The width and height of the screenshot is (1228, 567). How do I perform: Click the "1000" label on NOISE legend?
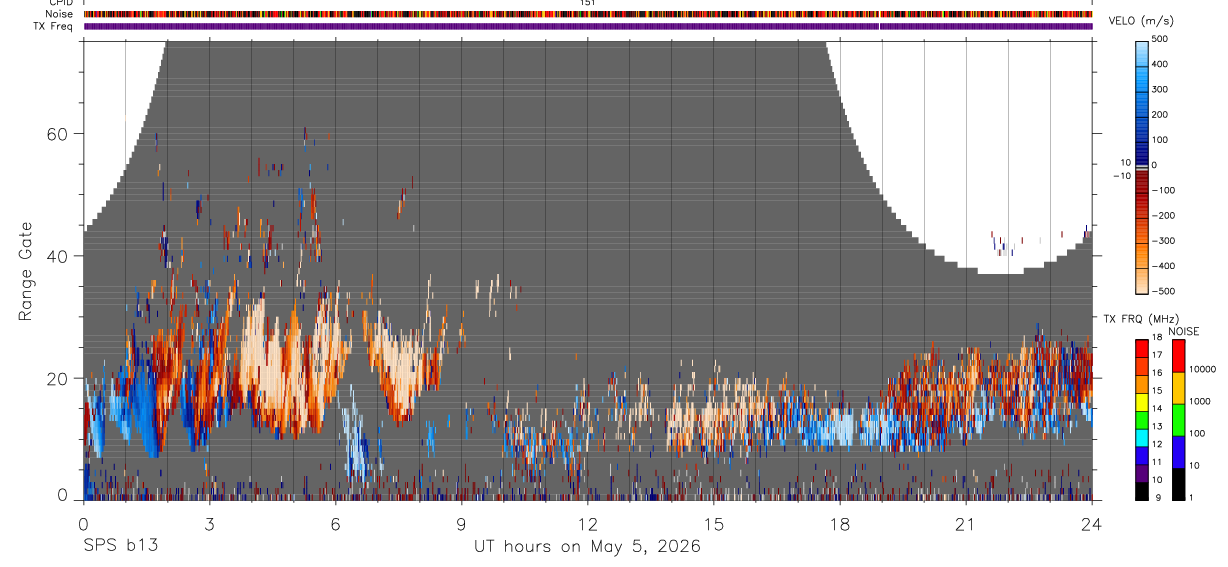click(1199, 401)
